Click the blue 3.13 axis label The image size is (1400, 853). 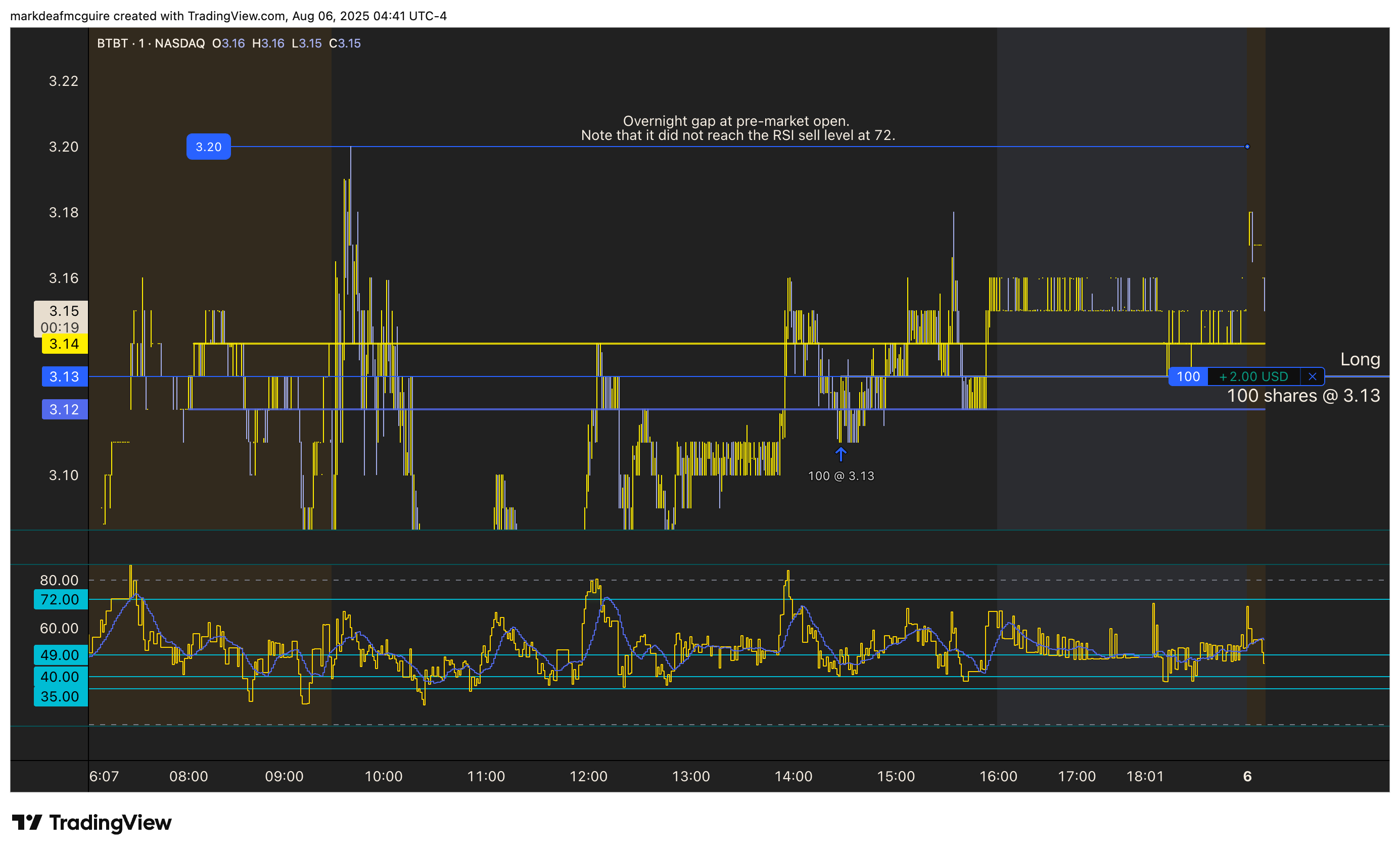(x=64, y=377)
